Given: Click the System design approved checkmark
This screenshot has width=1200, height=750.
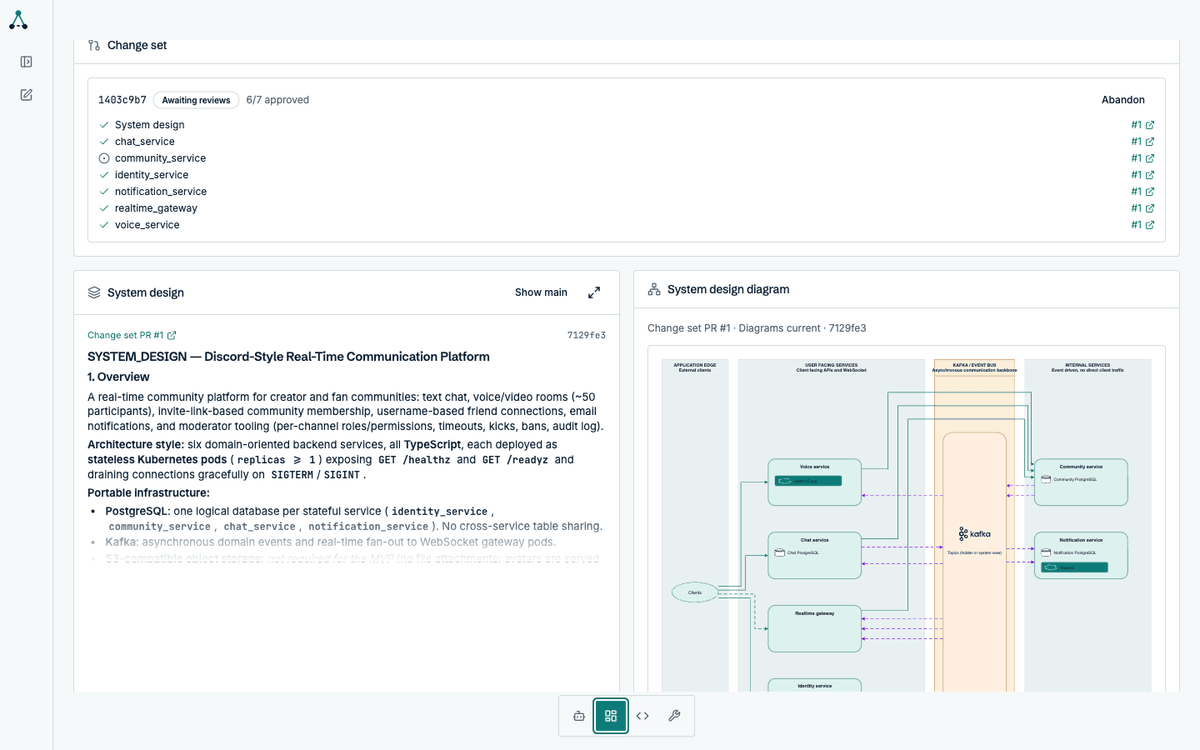Looking at the screenshot, I should pyautogui.click(x=104, y=125).
